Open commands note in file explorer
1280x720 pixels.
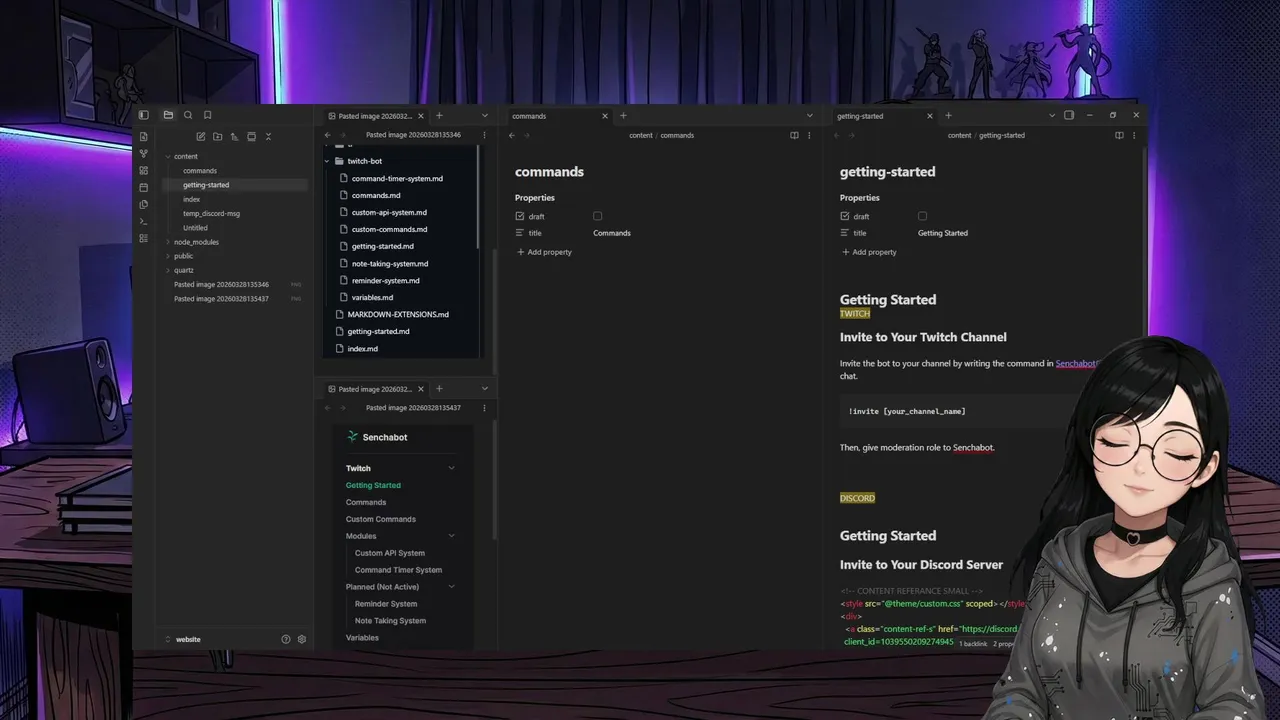click(x=200, y=171)
